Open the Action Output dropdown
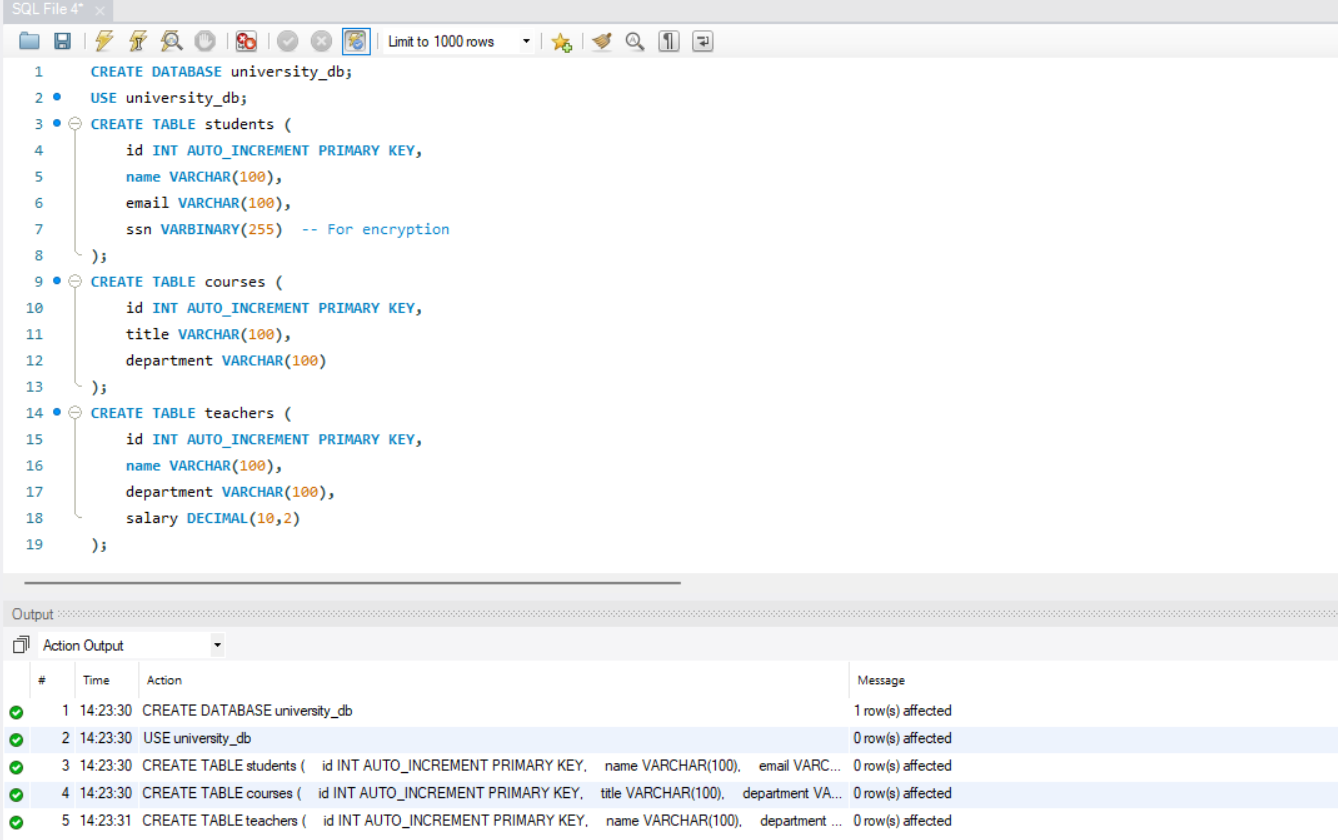Viewport: 1338px width, 840px height. [x=132, y=646]
